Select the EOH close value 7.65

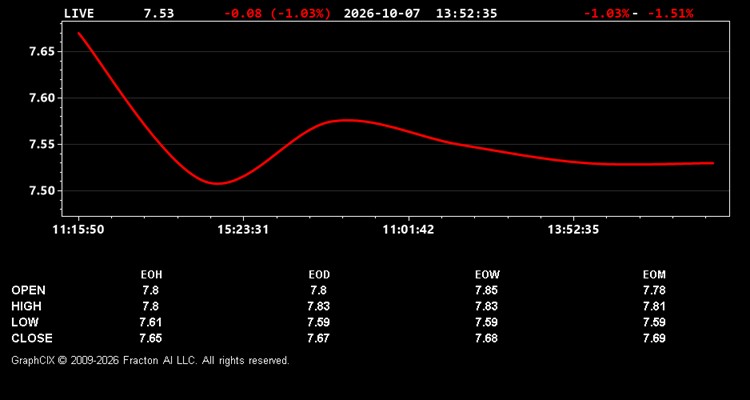click(x=150, y=338)
